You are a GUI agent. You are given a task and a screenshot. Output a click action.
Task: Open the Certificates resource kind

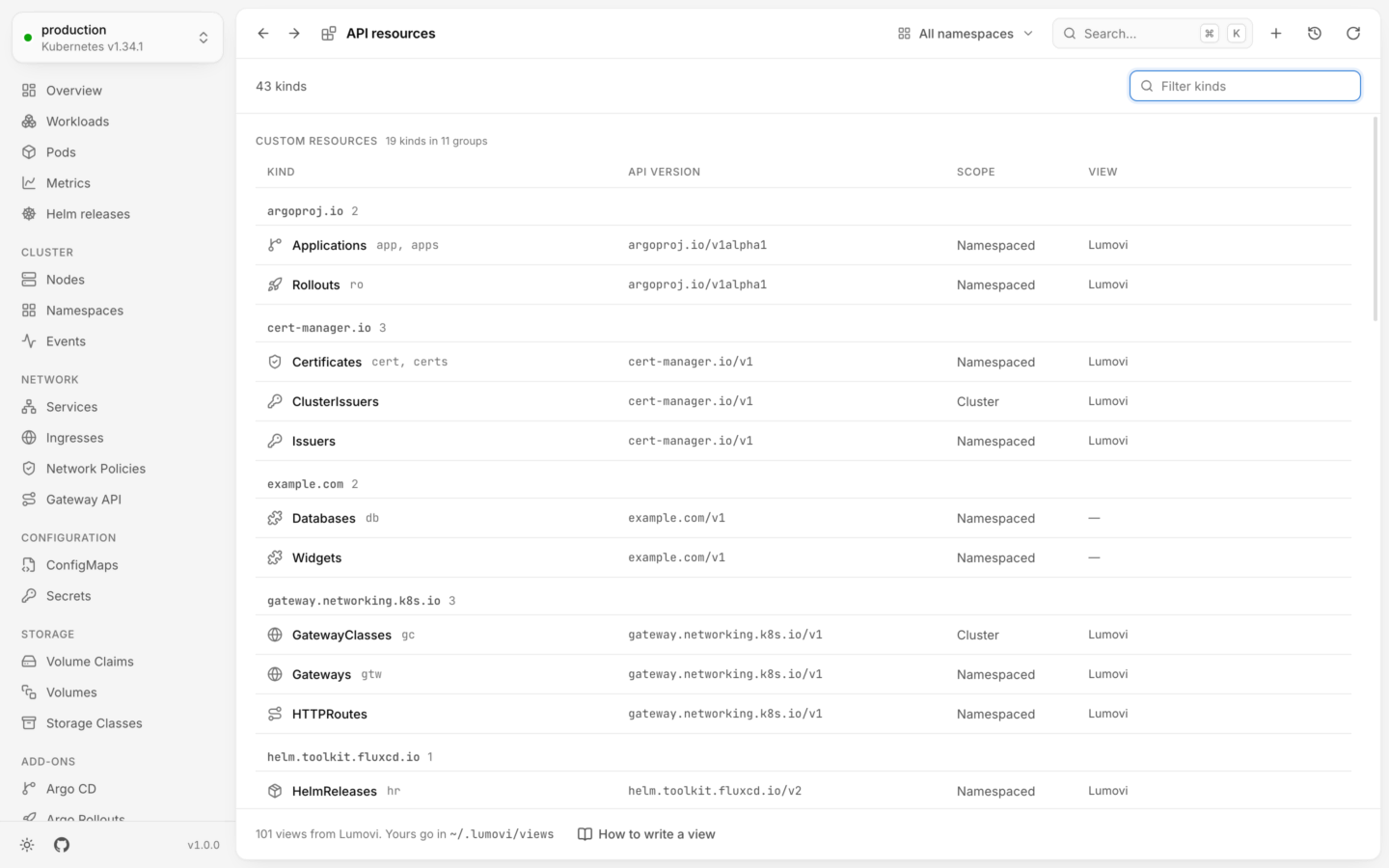327,362
